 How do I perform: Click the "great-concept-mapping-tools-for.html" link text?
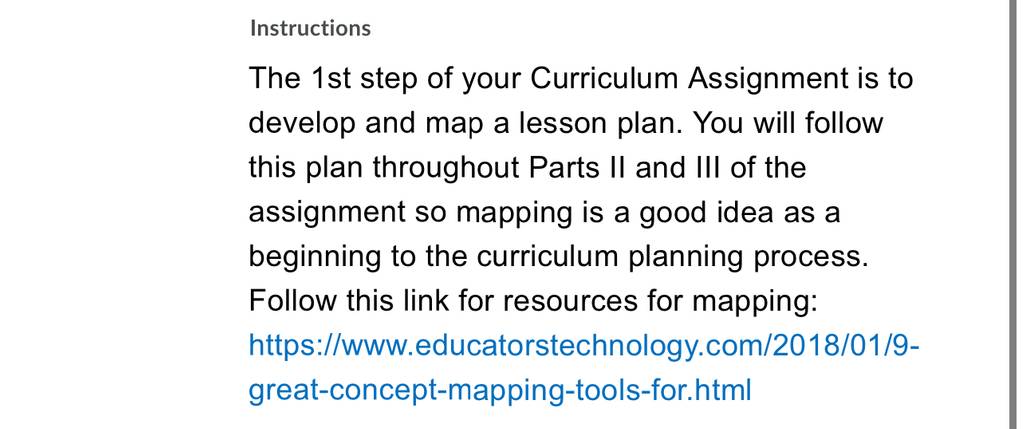tap(500, 390)
